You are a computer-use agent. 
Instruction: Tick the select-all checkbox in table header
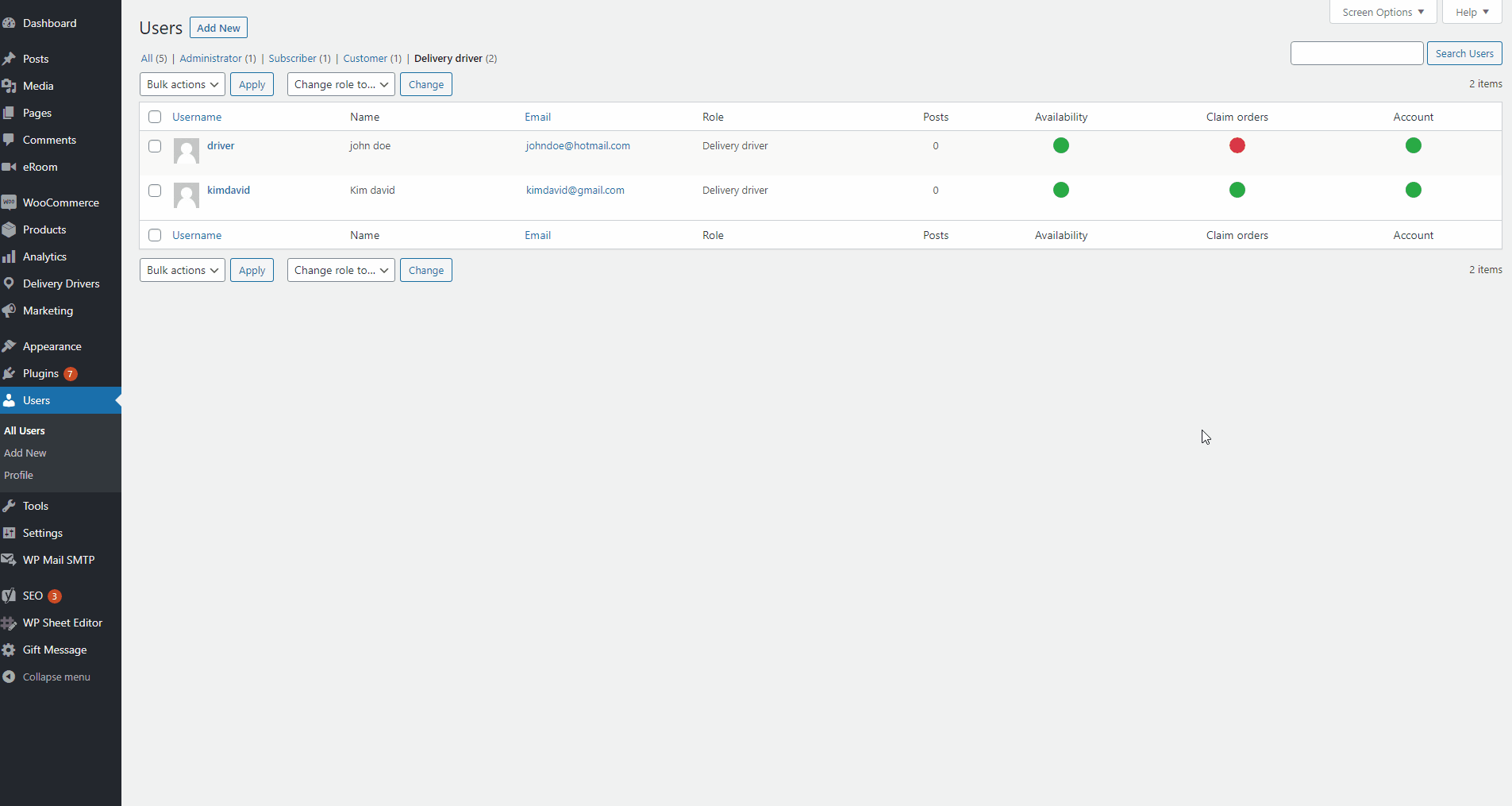point(155,117)
